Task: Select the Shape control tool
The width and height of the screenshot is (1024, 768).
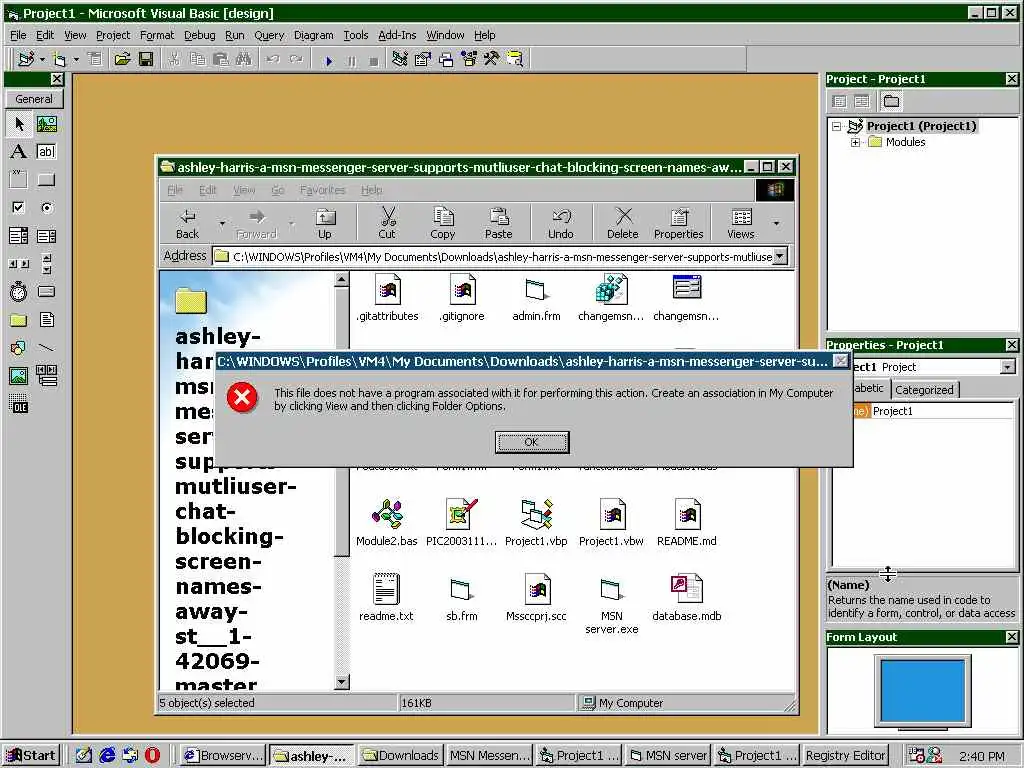Action: pos(19,347)
